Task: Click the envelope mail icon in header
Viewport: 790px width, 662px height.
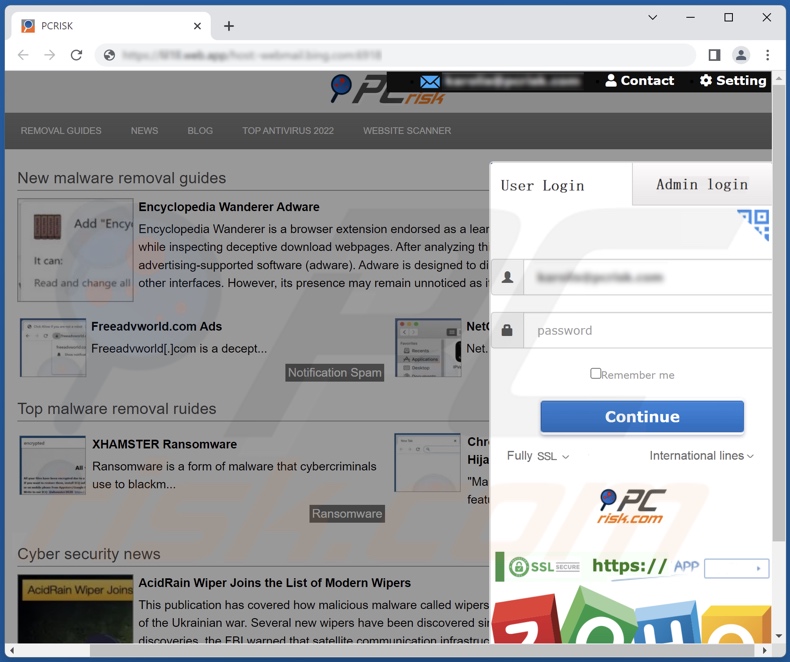Action: click(430, 81)
